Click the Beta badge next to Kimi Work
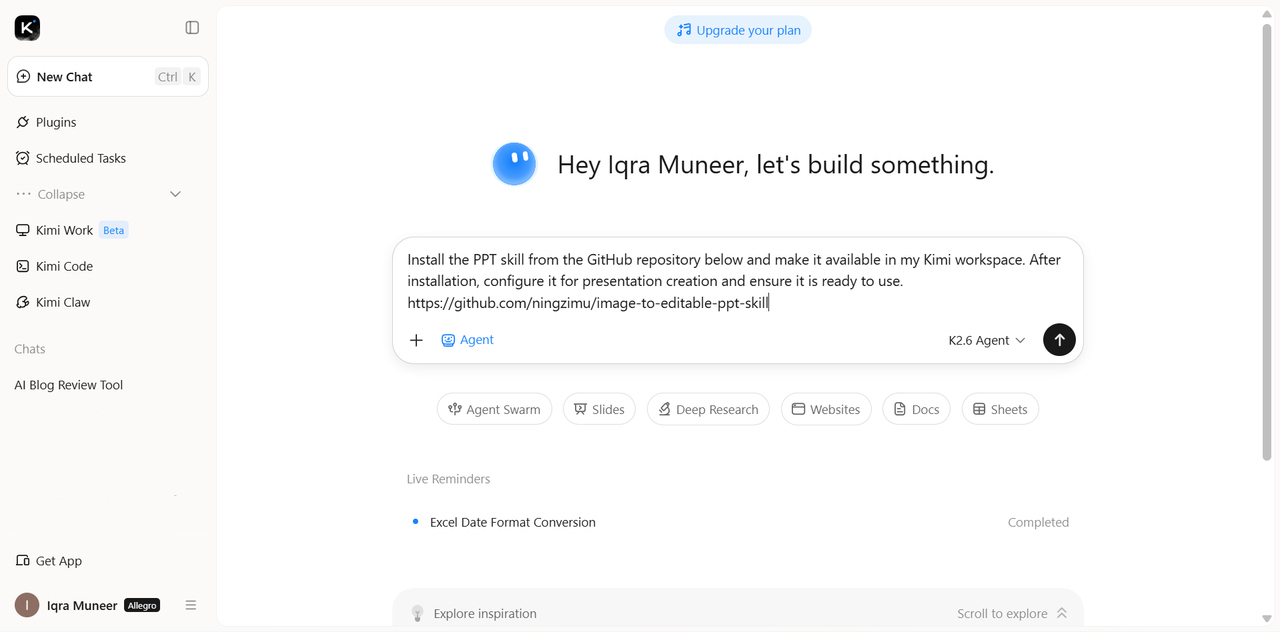This screenshot has height=632, width=1280. click(114, 230)
